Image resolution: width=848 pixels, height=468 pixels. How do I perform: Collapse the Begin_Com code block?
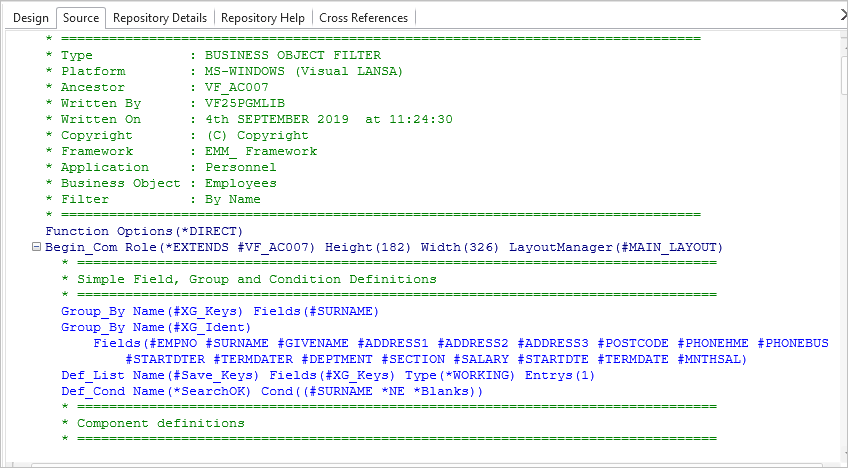37,247
